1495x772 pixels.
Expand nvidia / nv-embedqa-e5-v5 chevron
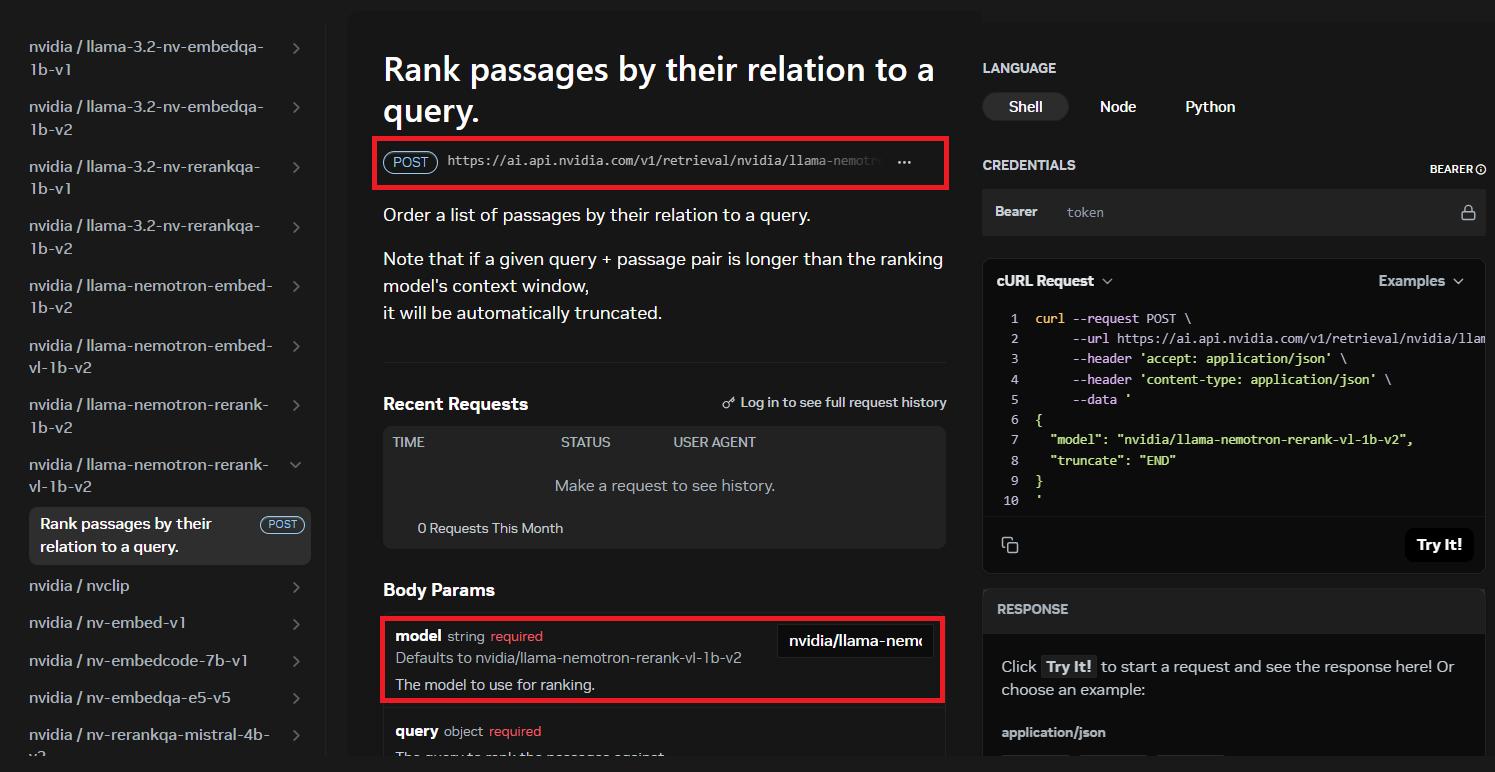296,698
